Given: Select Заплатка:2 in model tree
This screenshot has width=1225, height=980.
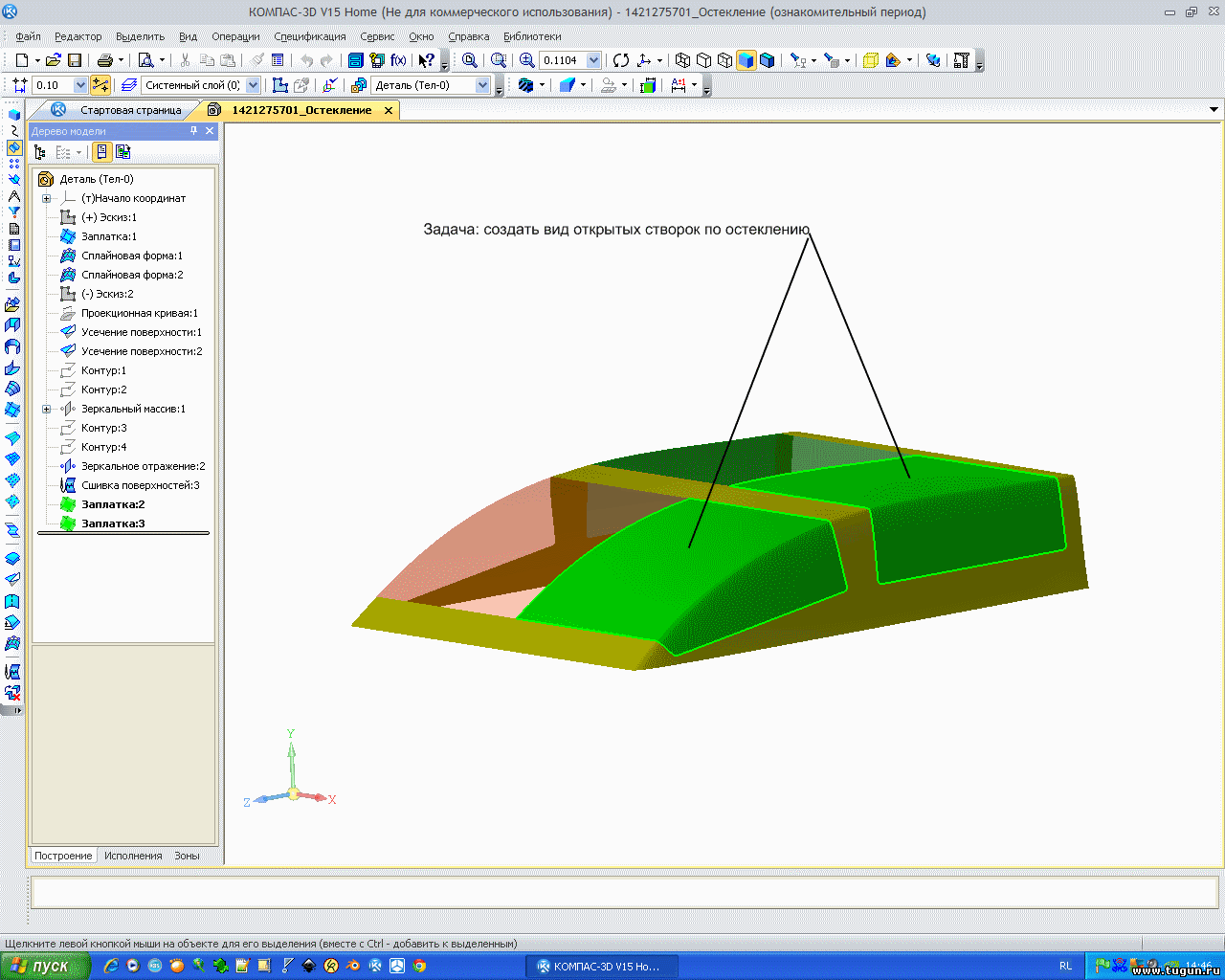Looking at the screenshot, I should tap(113, 504).
